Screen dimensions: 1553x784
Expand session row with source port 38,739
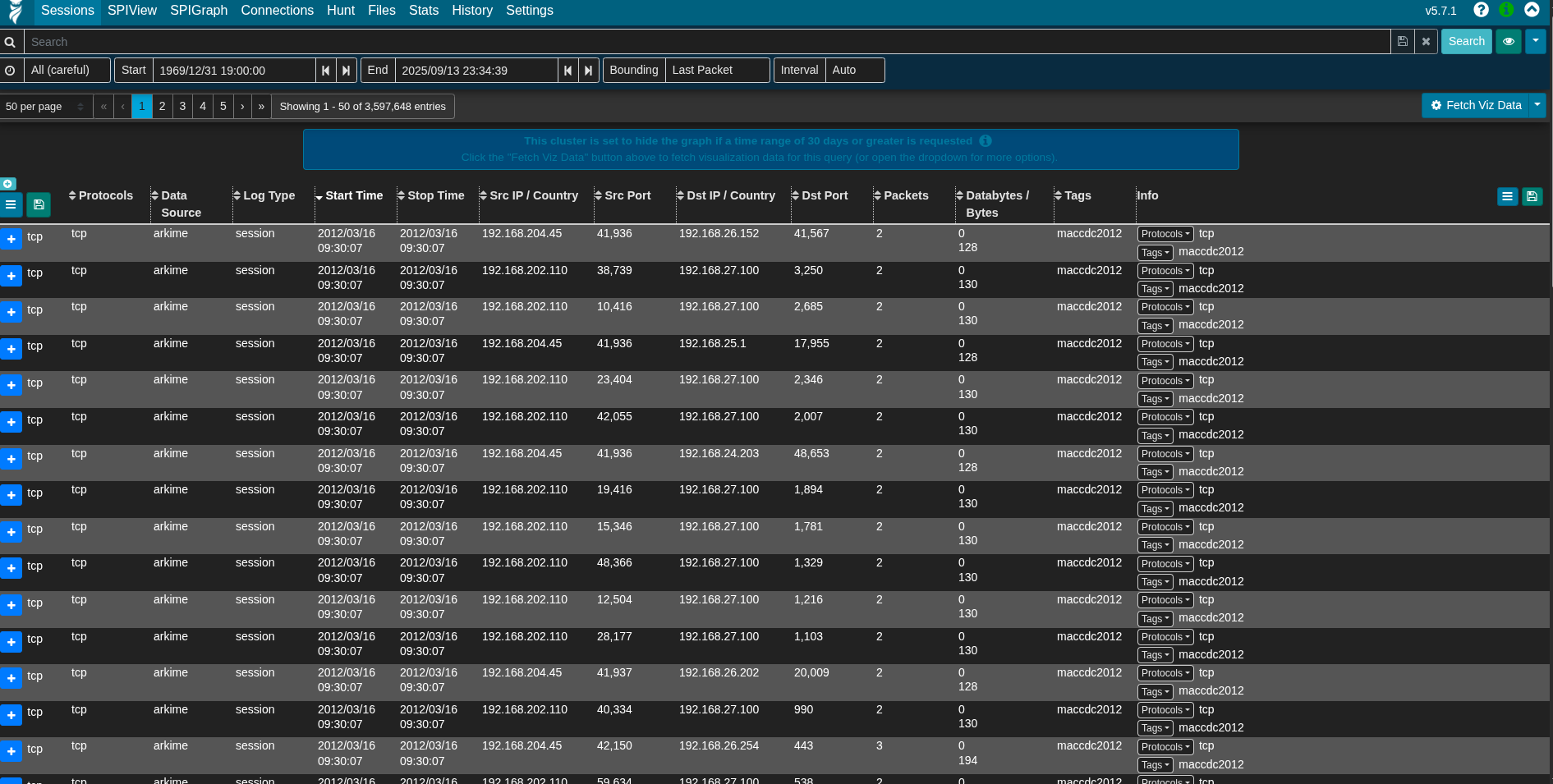click(11, 276)
